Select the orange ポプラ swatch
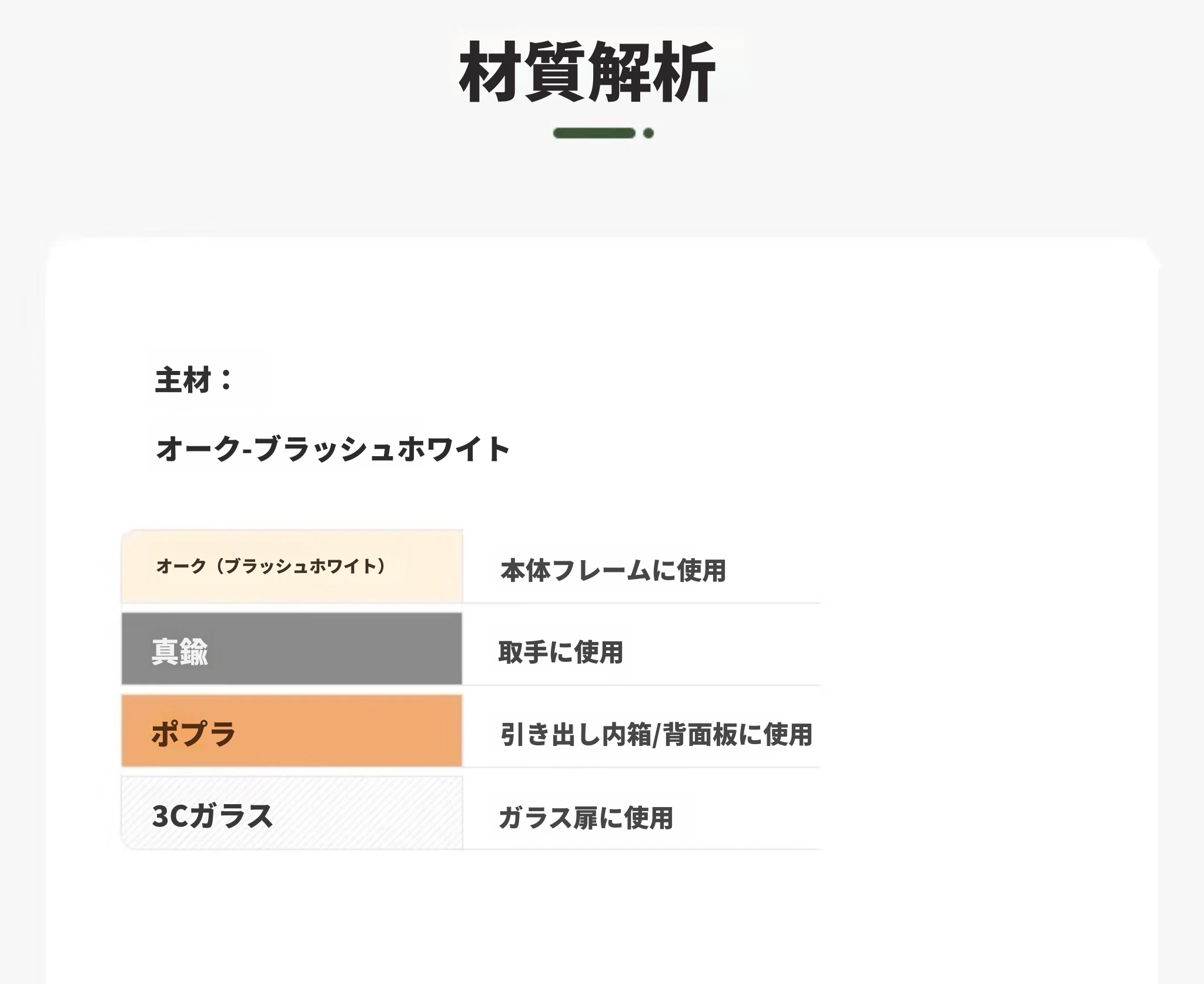Image resolution: width=1204 pixels, height=984 pixels. click(292, 731)
